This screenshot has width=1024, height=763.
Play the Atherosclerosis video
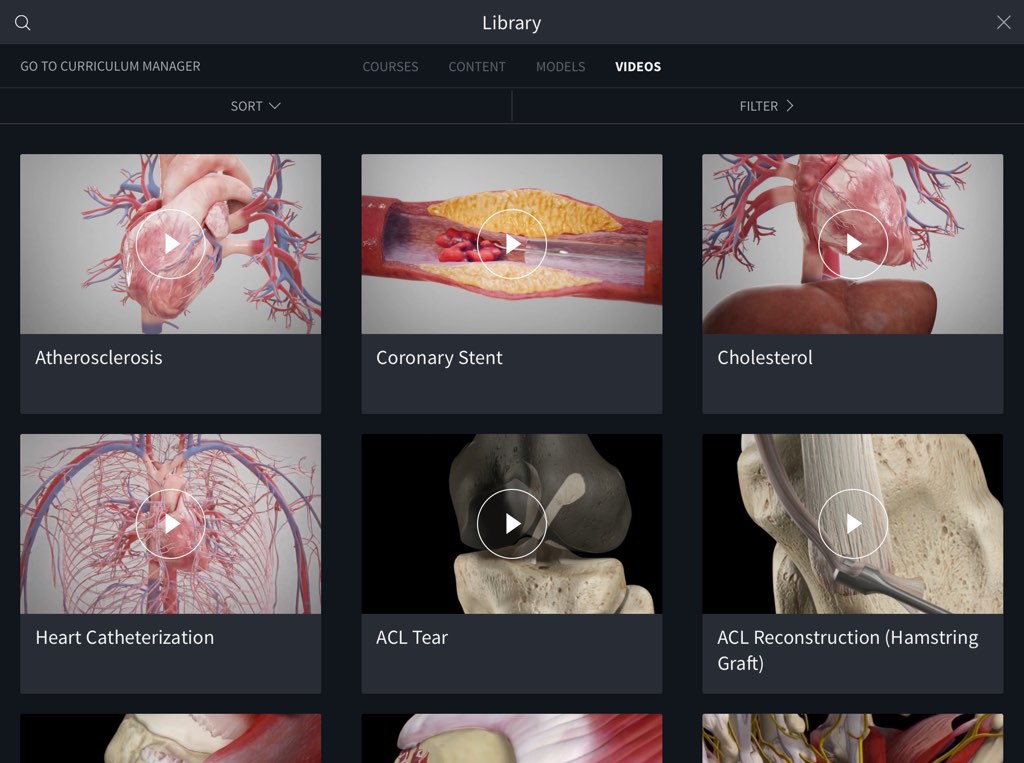tap(170, 244)
